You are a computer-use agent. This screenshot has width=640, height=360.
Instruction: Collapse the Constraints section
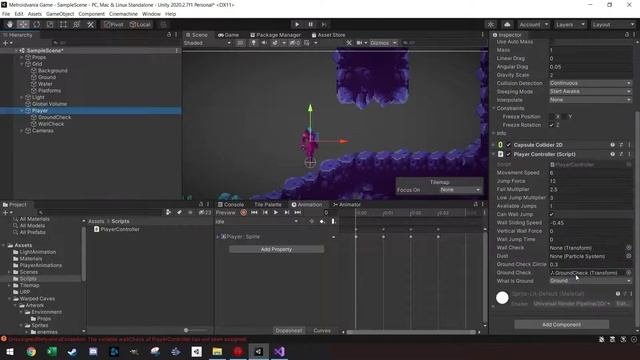(x=493, y=108)
